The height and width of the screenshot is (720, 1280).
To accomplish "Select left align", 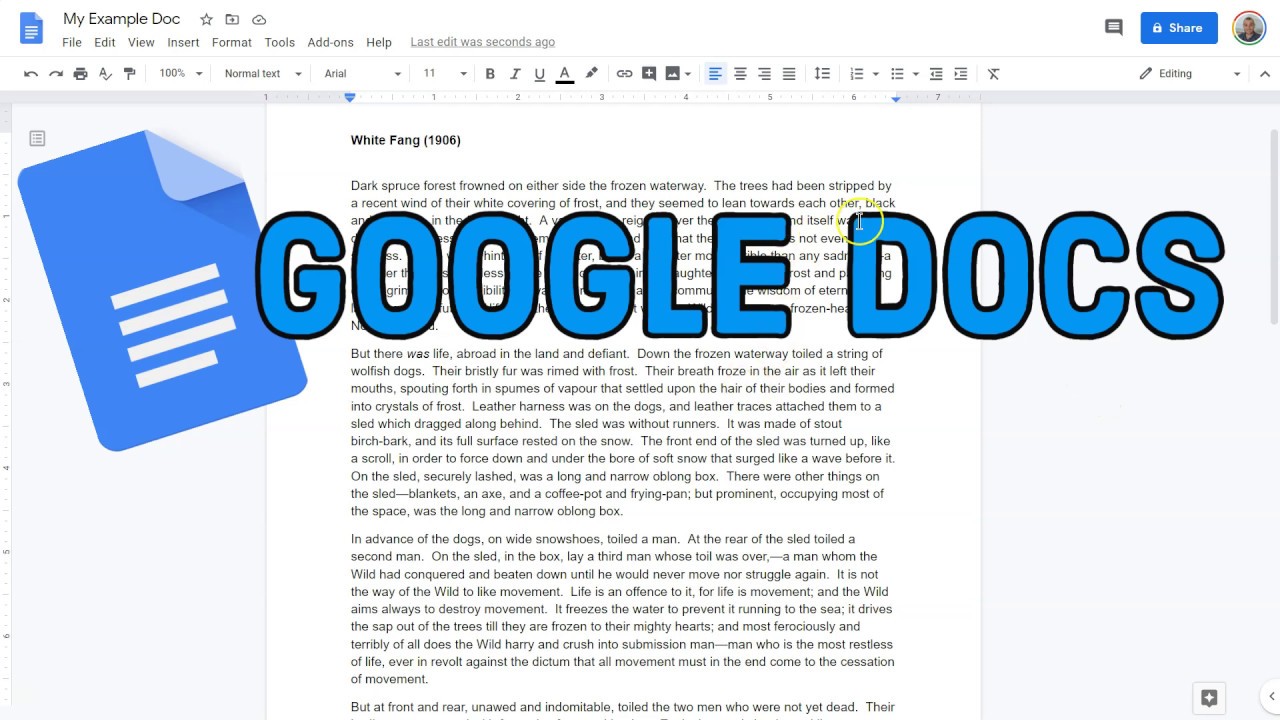I will tap(715, 74).
